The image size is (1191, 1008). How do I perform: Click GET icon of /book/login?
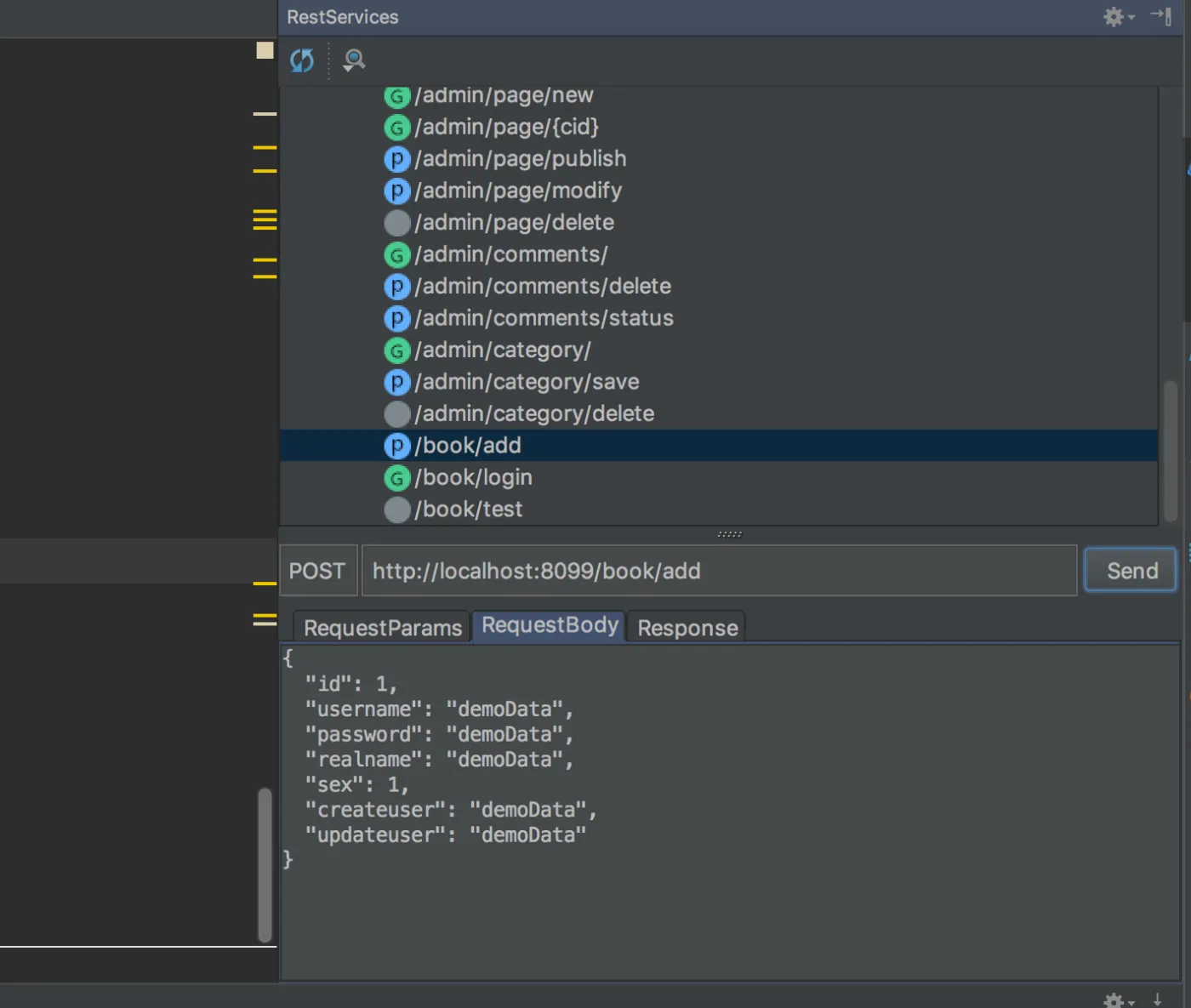click(x=397, y=478)
